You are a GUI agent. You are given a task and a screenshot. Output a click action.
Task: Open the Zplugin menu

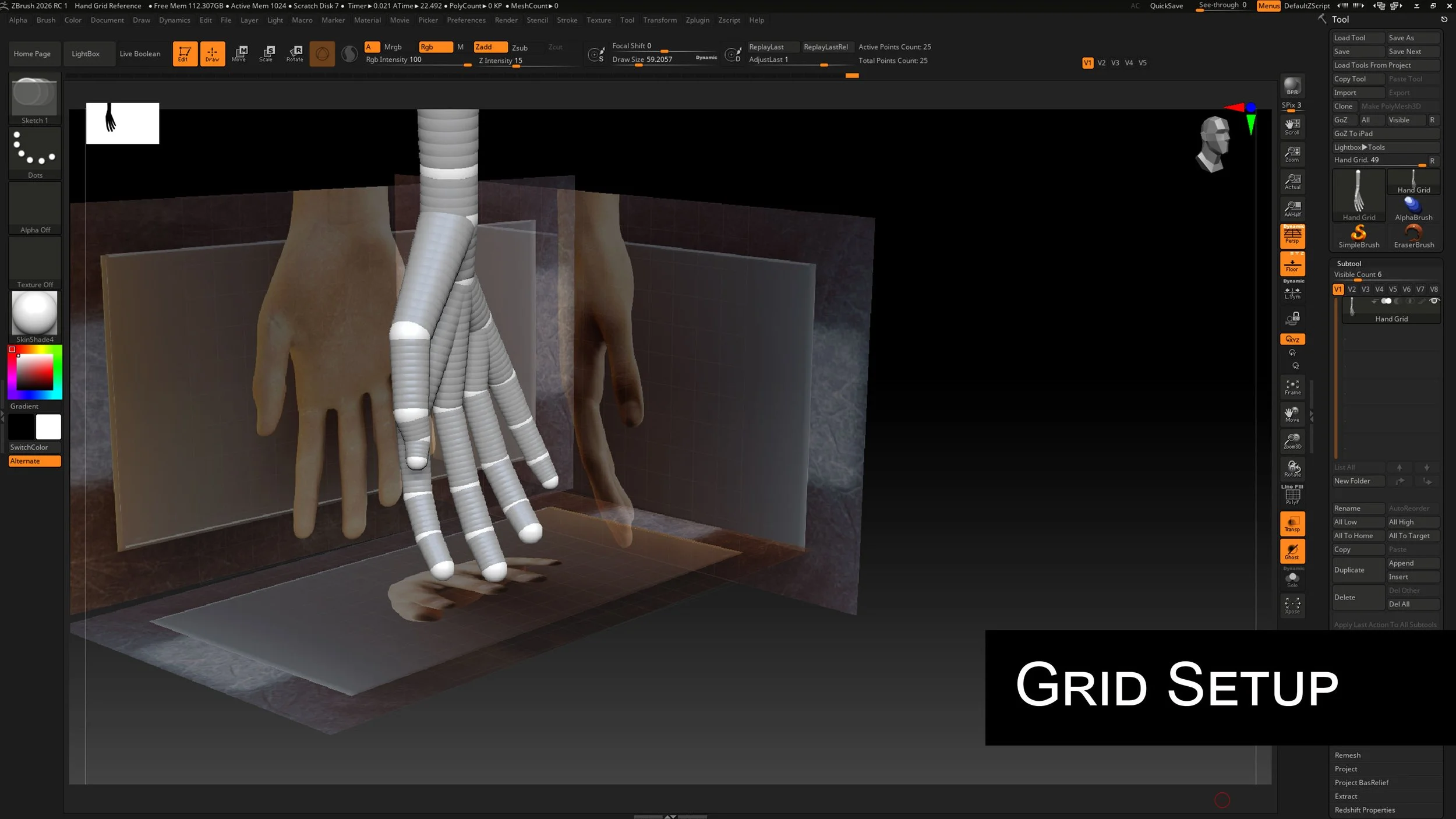697,20
